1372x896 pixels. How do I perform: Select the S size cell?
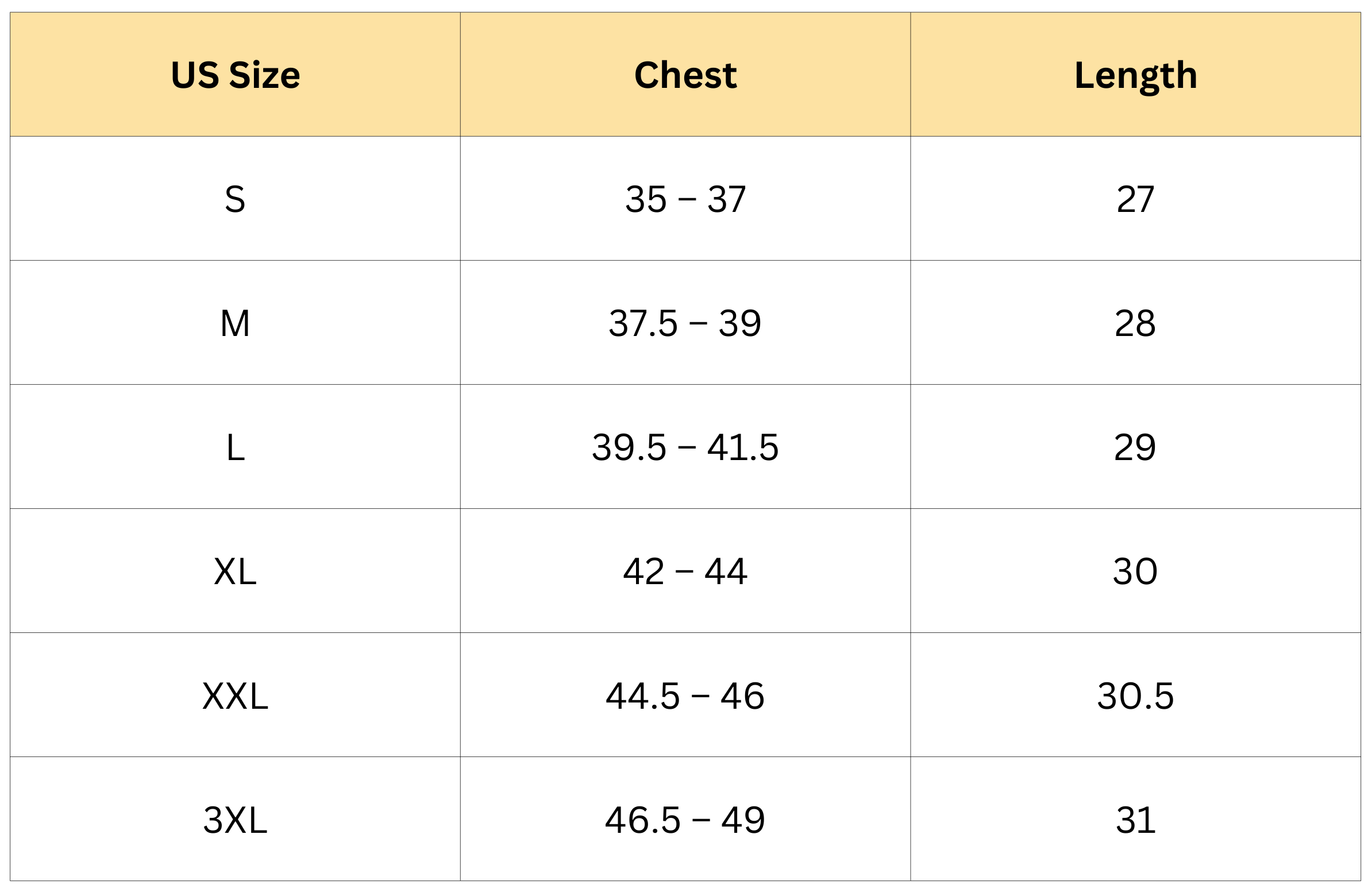(235, 199)
